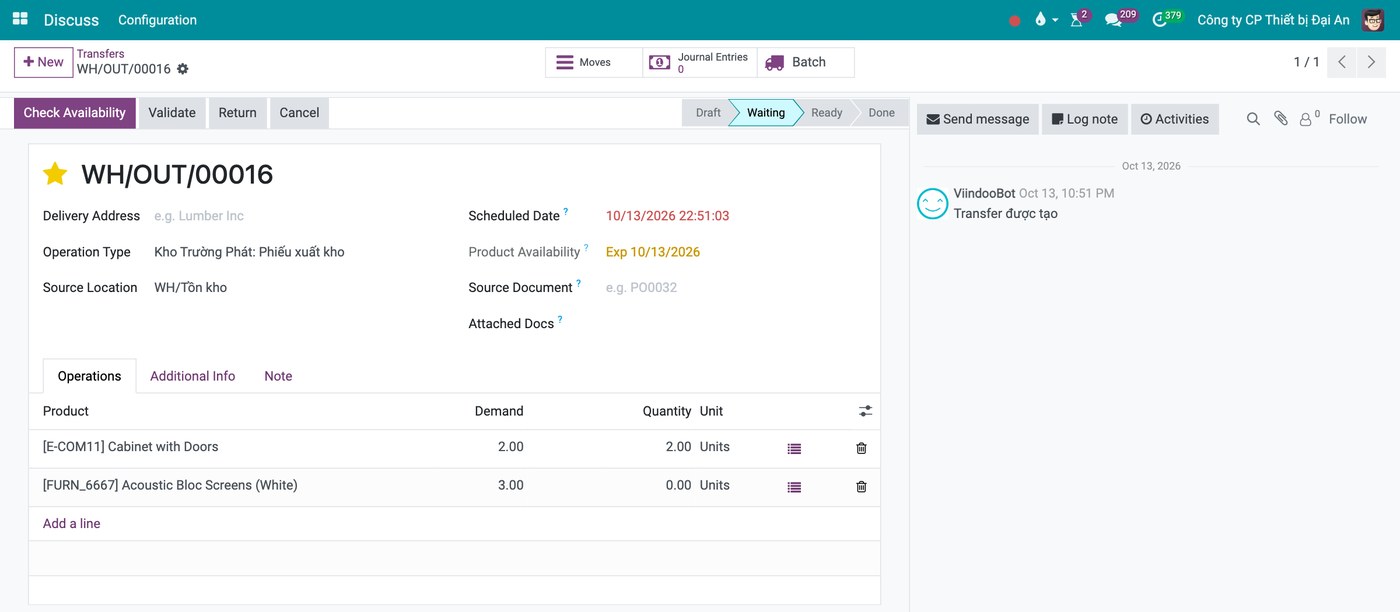The width and height of the screenshot is (1400, 612).
Task: Toggle the yellow priority star
Action: point(55,174)
